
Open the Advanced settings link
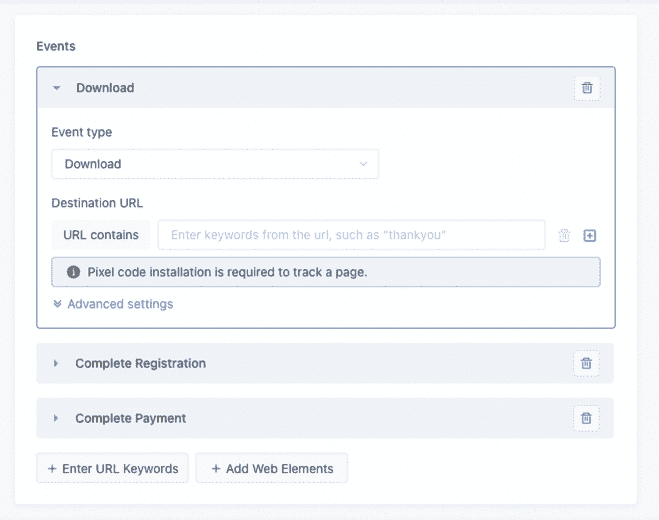coord(120,304)
